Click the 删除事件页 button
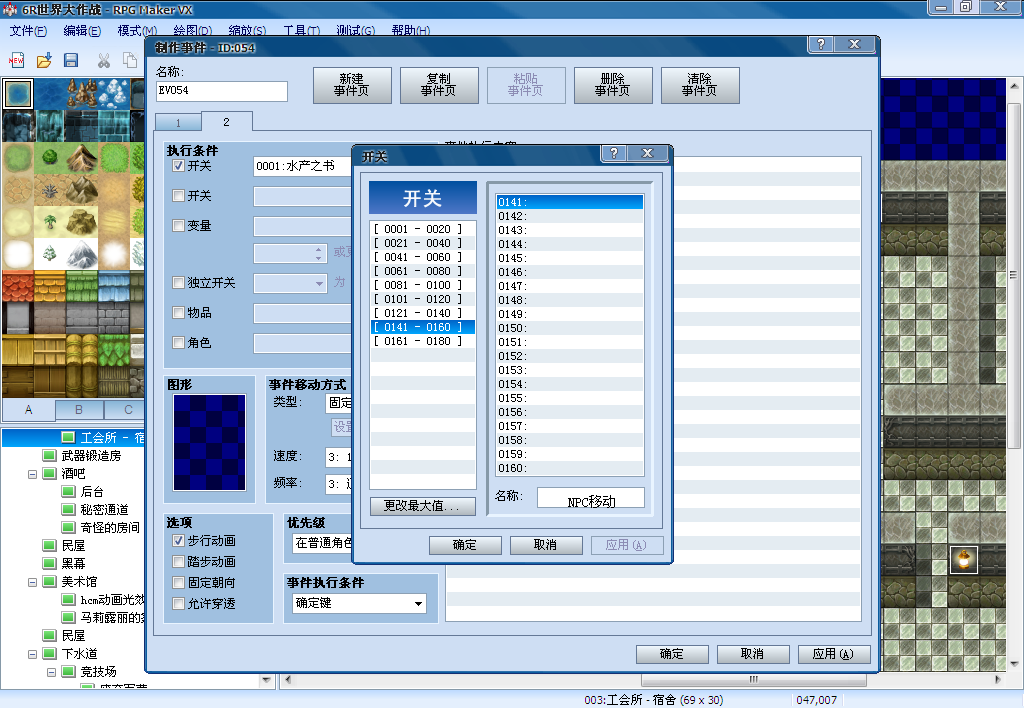This screenshot has height=708, width=1024. click(613, 86)
